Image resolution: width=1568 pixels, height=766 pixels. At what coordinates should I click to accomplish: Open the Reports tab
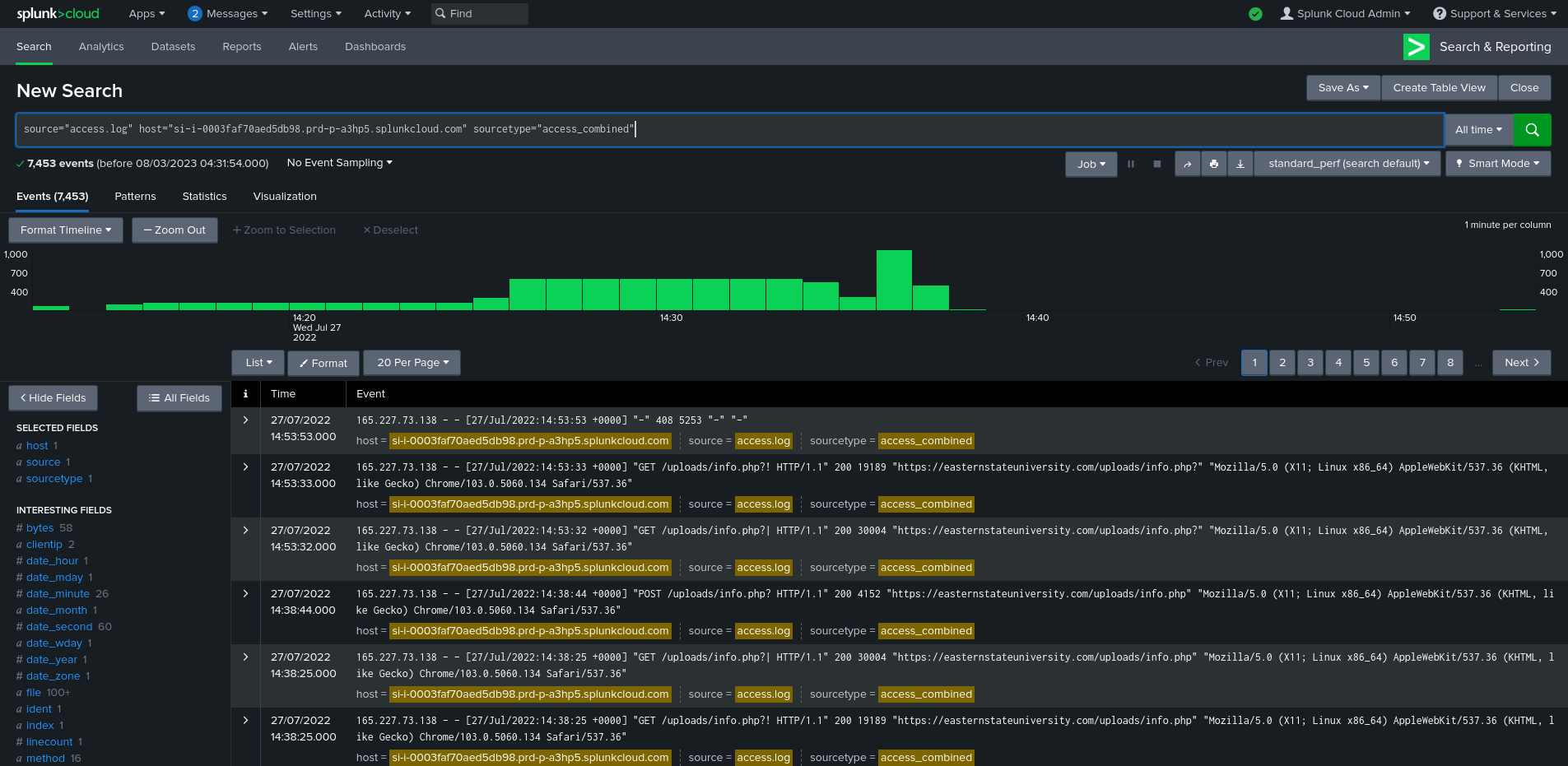click(242, 47)
